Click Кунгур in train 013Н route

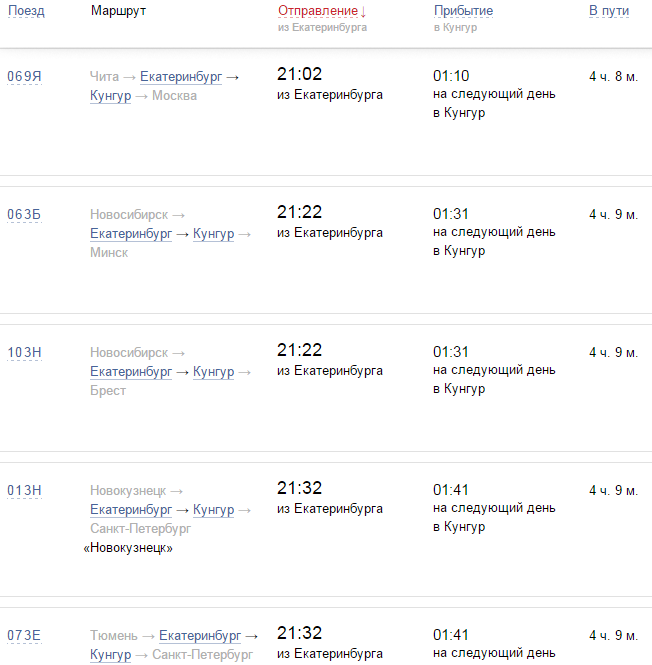pos(213,510)
